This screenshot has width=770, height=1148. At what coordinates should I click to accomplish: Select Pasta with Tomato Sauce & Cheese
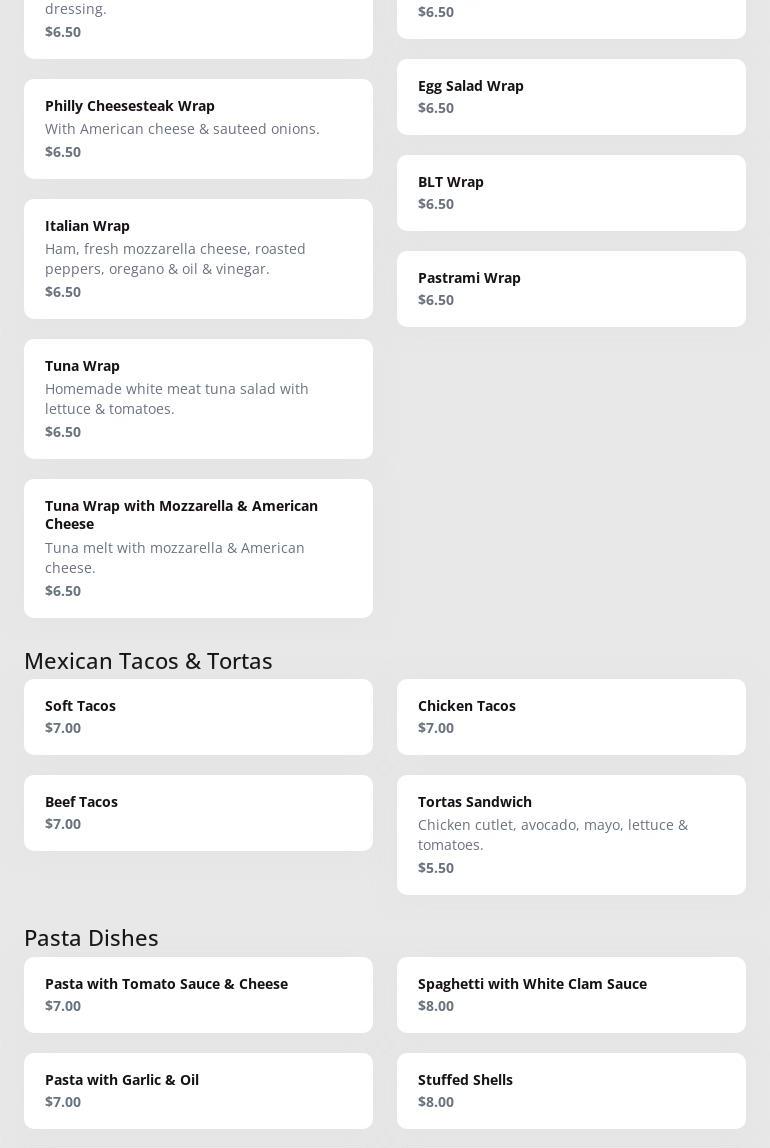(x=198, y=995)
